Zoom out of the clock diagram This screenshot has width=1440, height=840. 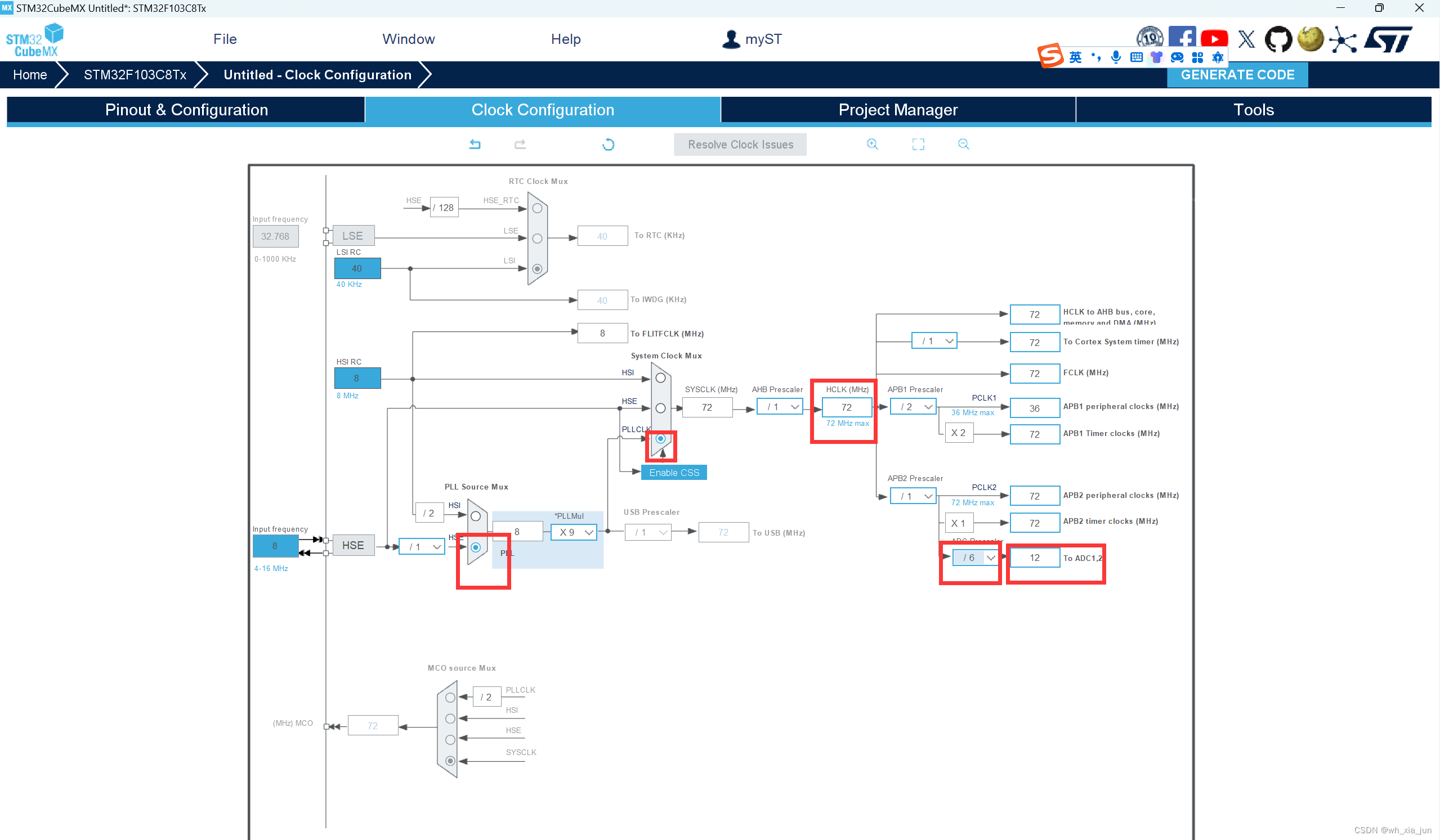tap(963, 144)
